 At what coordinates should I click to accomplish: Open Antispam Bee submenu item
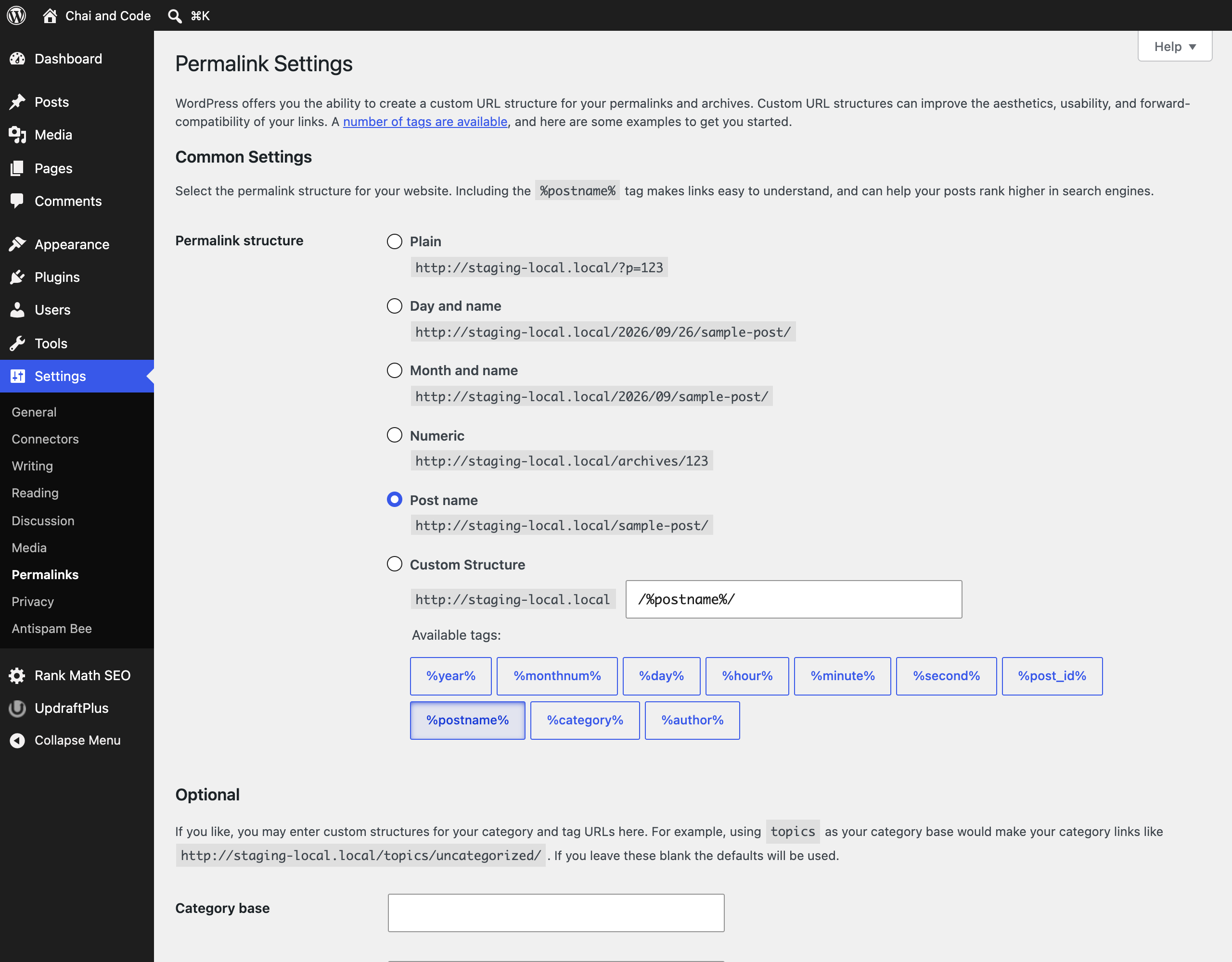point(51,628)
